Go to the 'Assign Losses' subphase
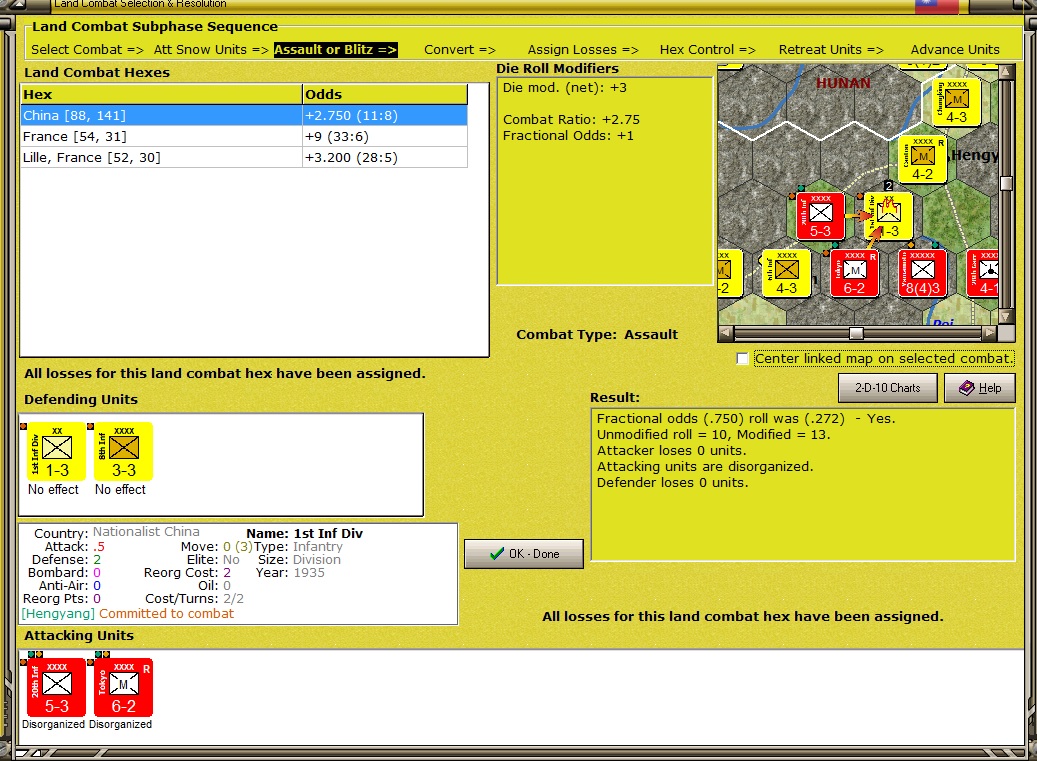 (x=583, y=50)
